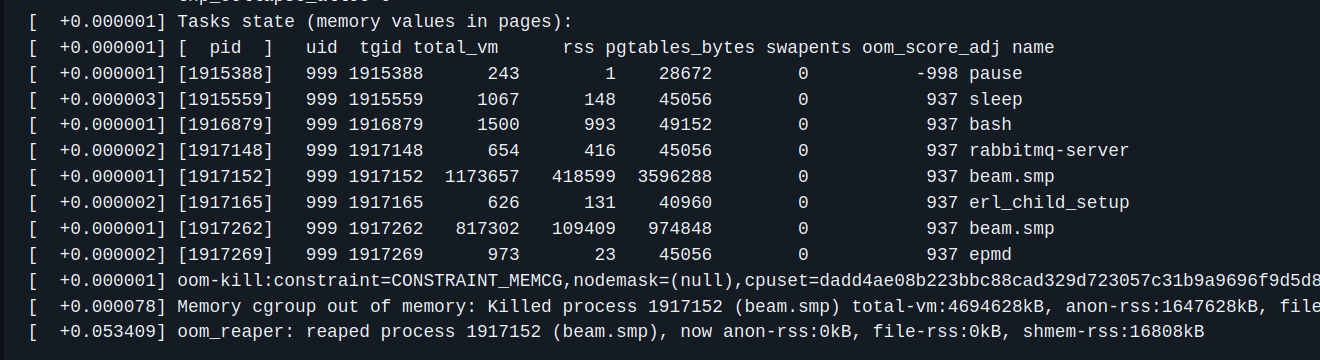1320x360 pixels.
Task: Click the rss value '109409'
Action: click(x=584, y=229)
